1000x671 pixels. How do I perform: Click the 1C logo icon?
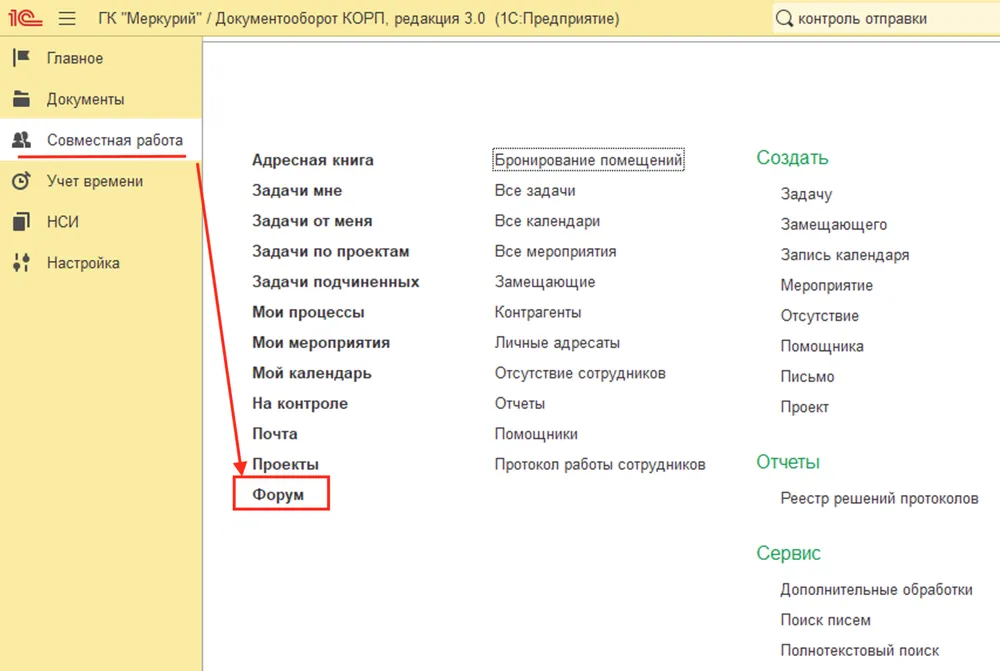[26, 18]
